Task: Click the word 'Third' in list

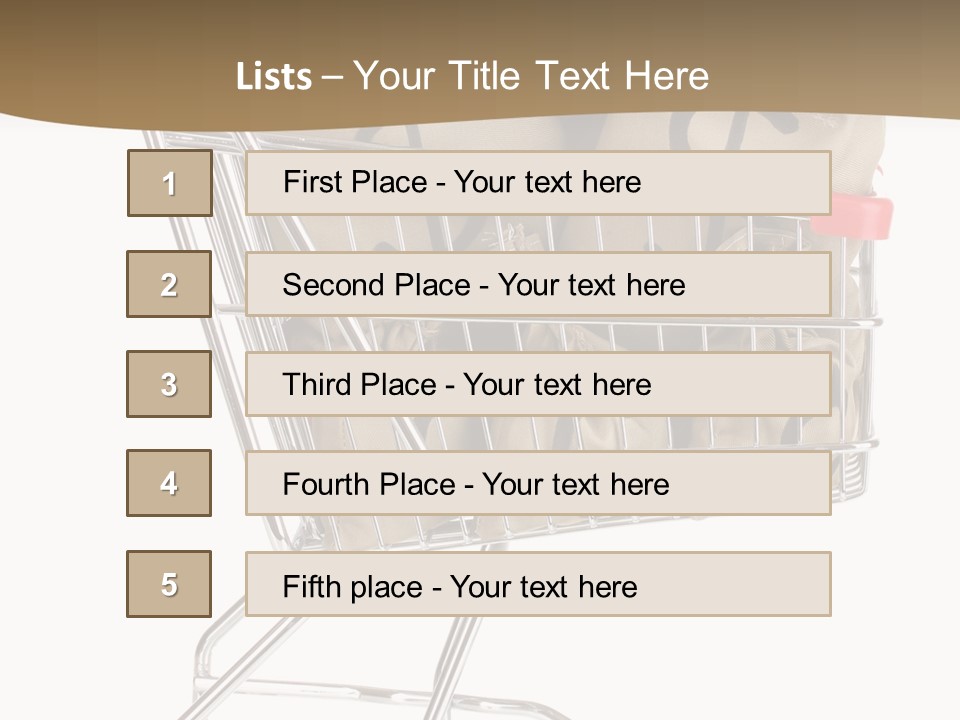Action: (316, 384)
